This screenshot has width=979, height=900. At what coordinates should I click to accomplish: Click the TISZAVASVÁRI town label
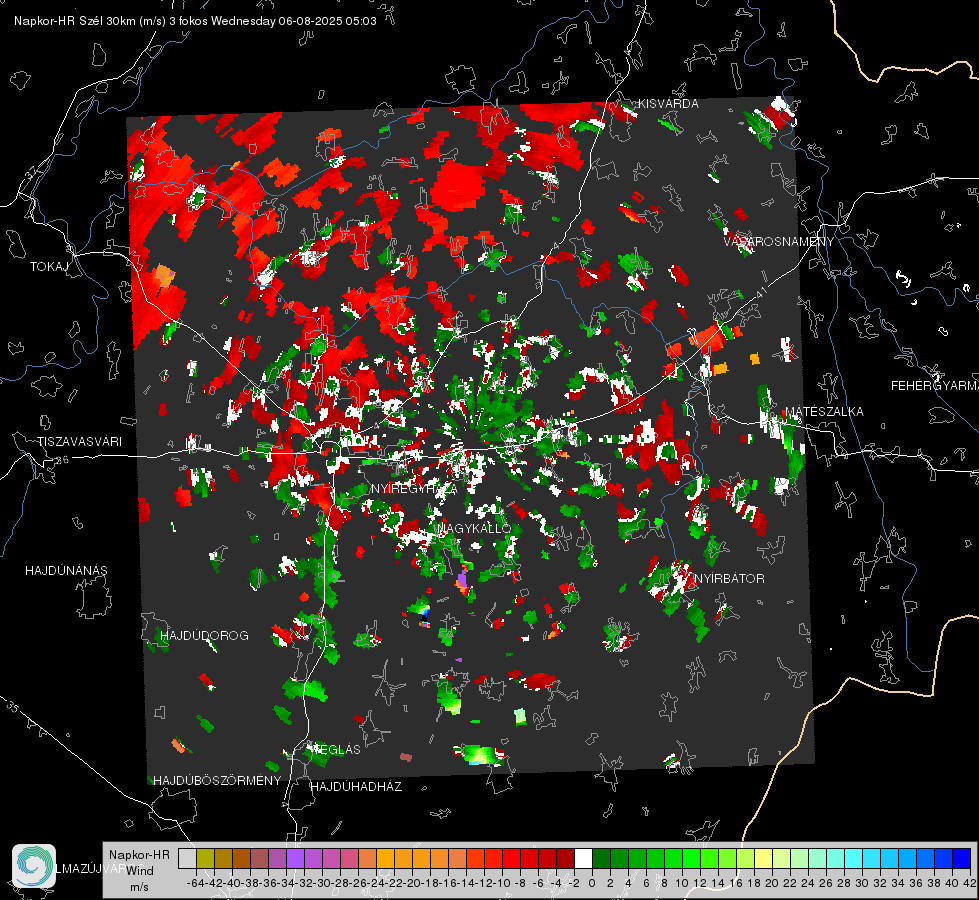click(x=79, y=442)
